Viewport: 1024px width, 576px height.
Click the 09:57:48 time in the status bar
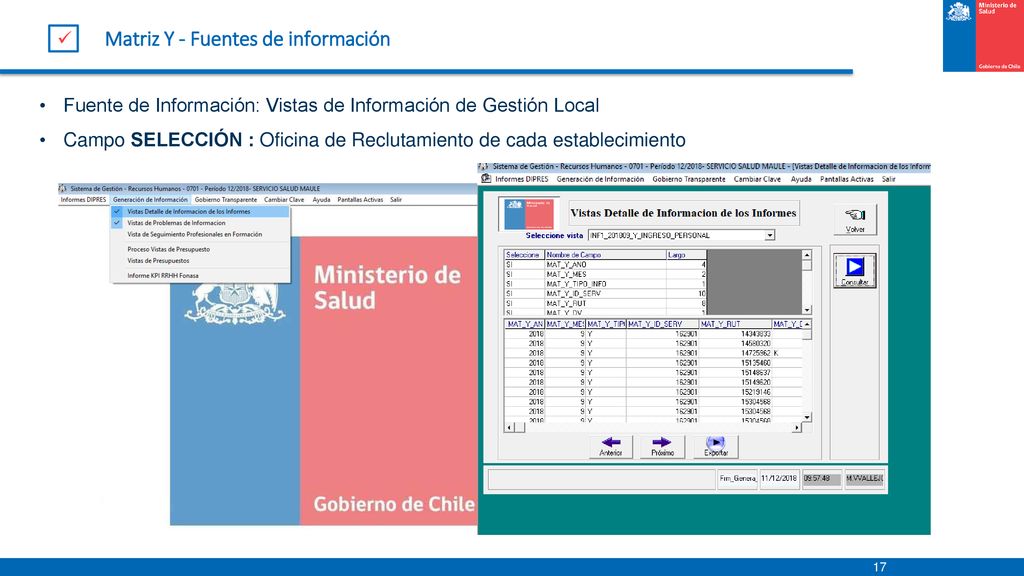click(x=822, y=479)
